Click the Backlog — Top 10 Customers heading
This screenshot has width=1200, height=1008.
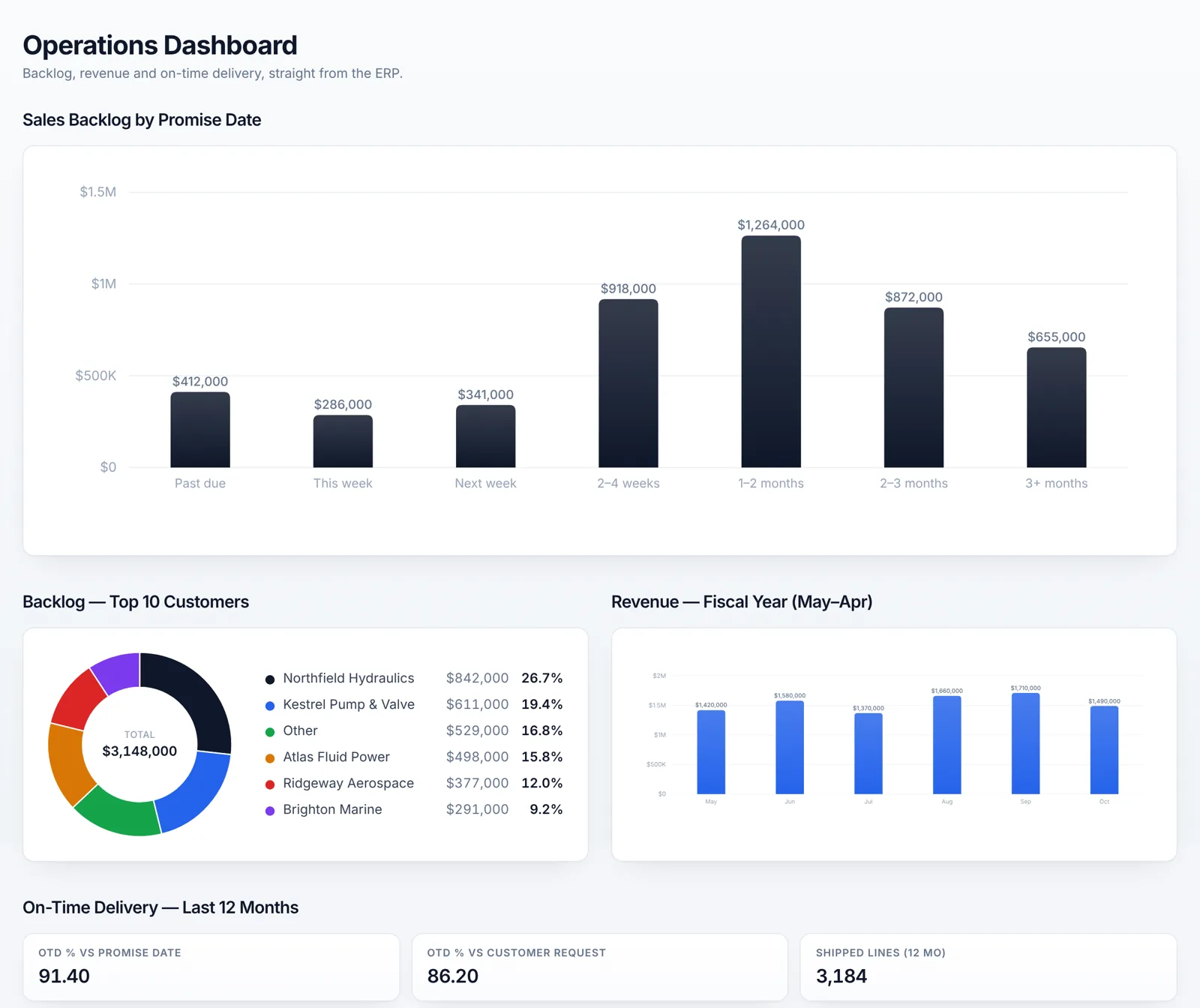[x=136, y=601]
